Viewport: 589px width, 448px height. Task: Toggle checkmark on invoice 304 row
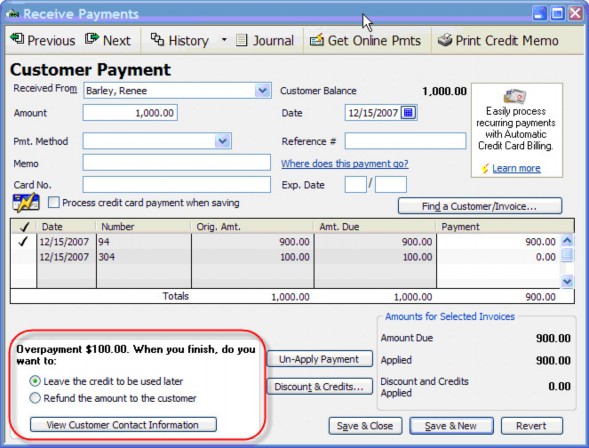click(24, 257)
